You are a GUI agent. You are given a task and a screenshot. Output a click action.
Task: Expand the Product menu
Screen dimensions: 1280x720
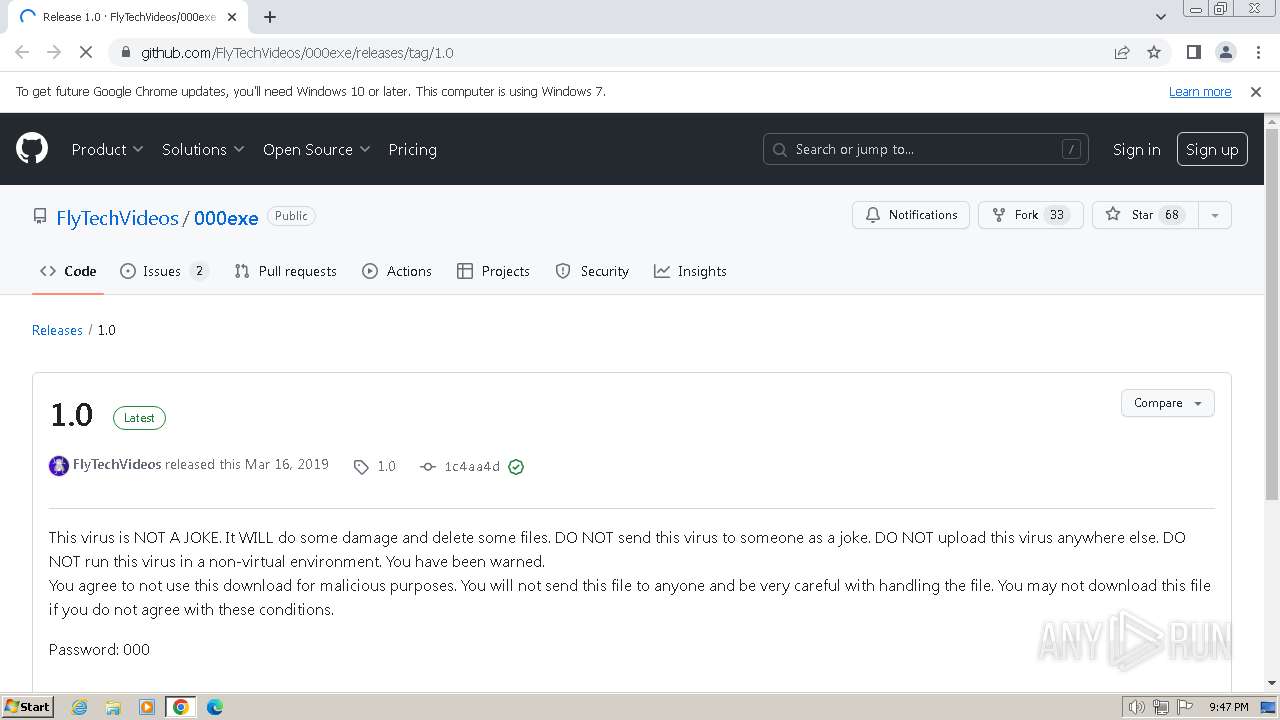pyautogui.click(x=107, y=149)
